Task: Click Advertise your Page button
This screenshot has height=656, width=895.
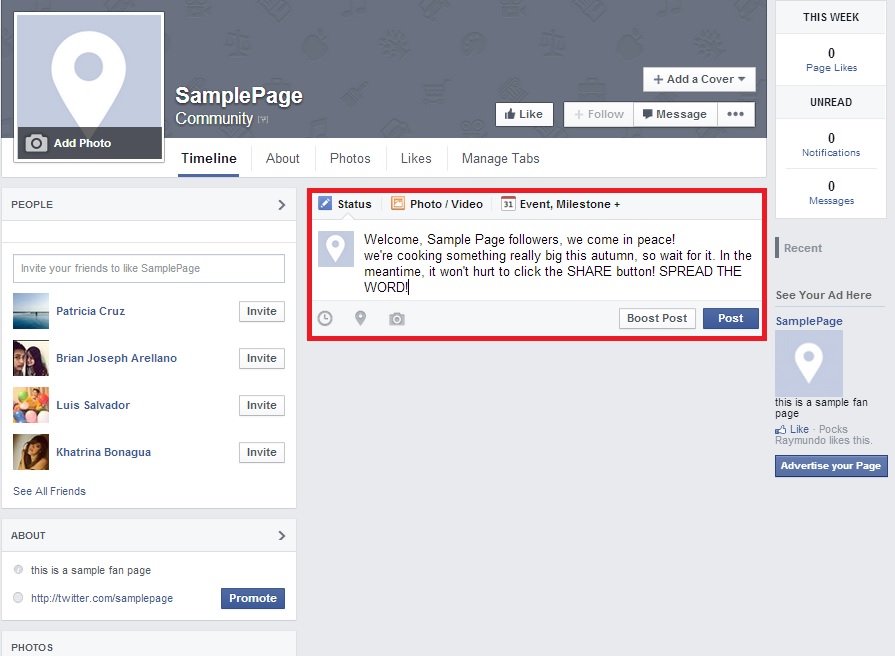Action: tap(831, 466)
